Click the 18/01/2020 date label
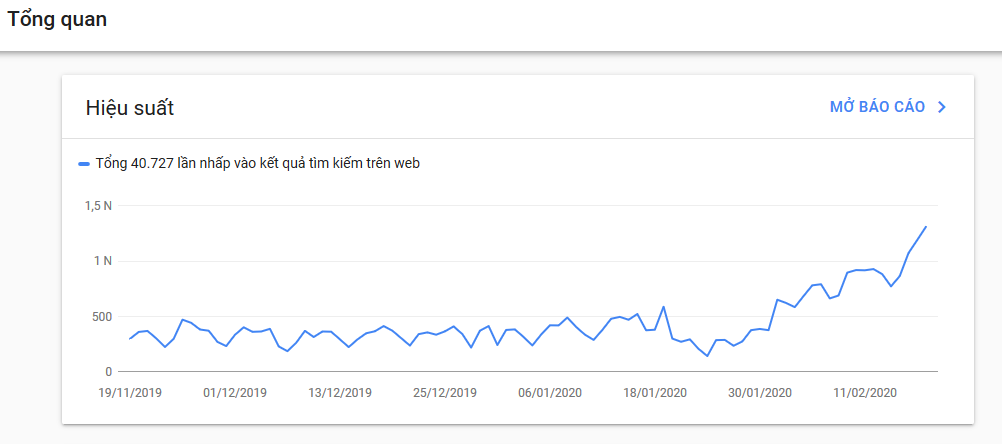 coord(655,393)
